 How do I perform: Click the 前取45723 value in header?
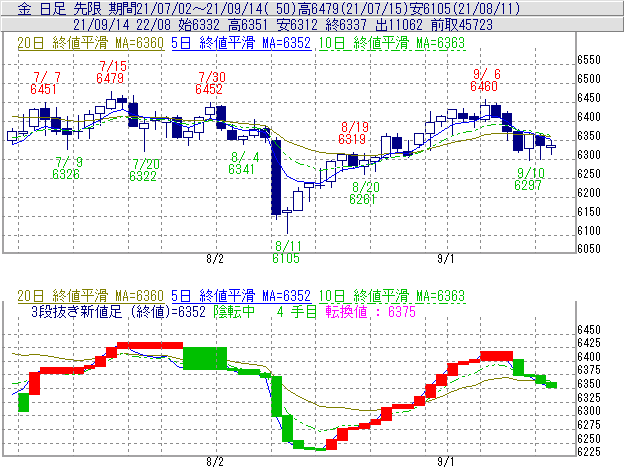pyautogui.click(x=462, y=25)
